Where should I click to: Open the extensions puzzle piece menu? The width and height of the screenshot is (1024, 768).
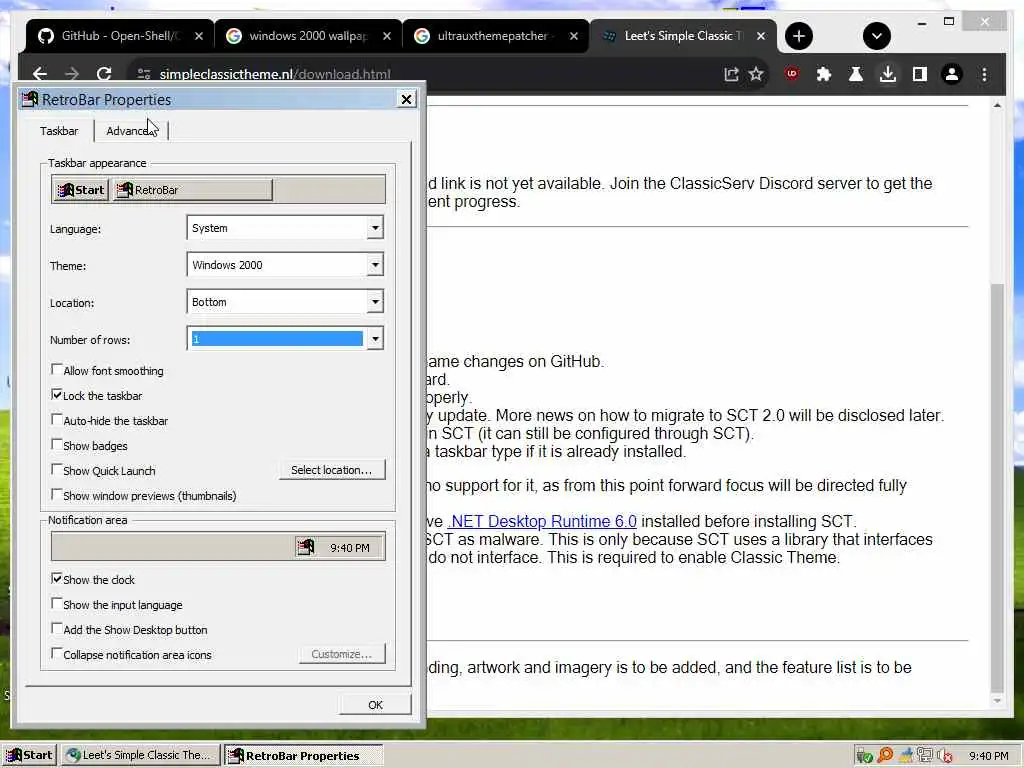pos(824,74)
